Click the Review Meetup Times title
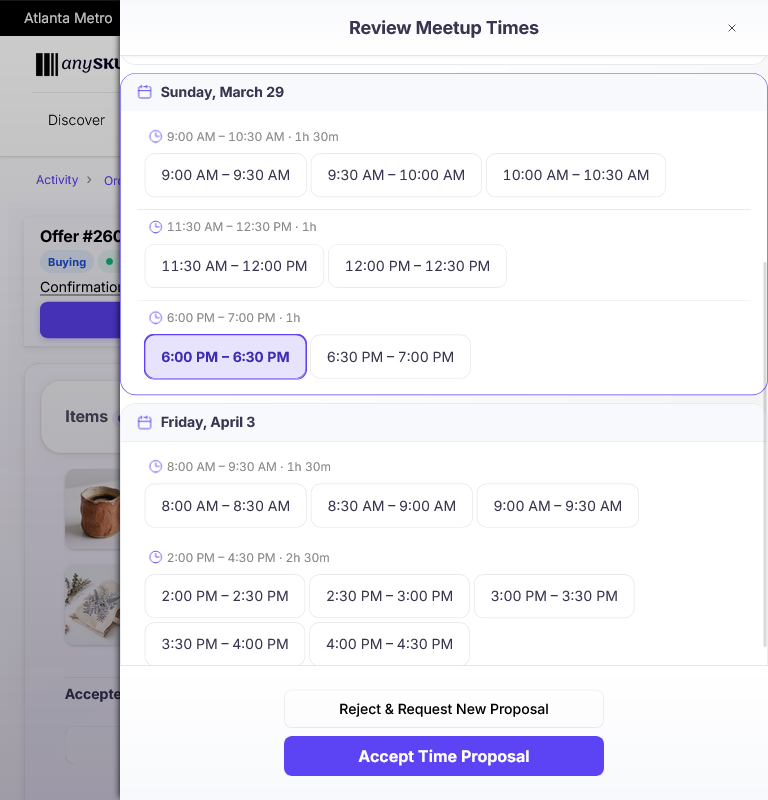 (443, 28)
